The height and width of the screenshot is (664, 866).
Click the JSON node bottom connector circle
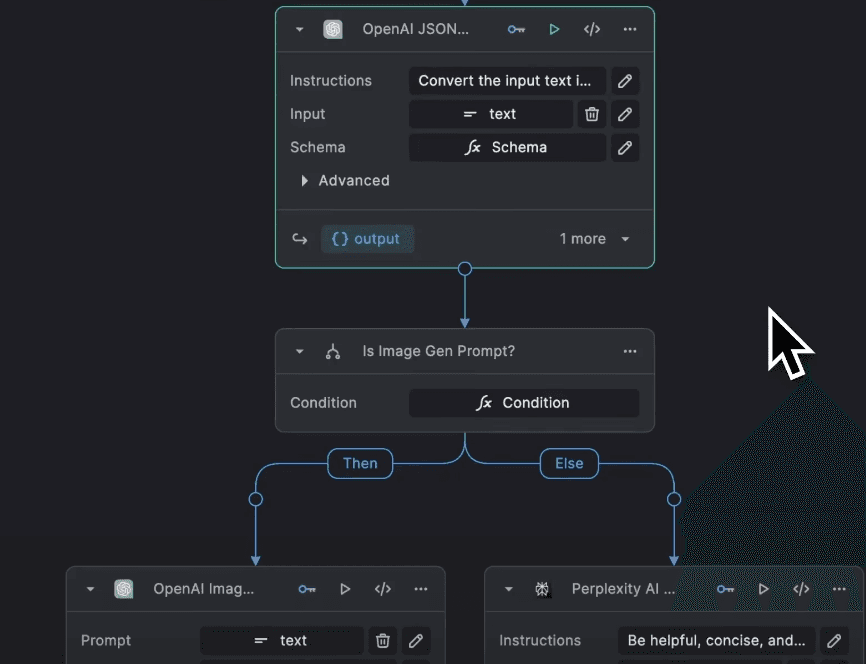tap(465, 269)
